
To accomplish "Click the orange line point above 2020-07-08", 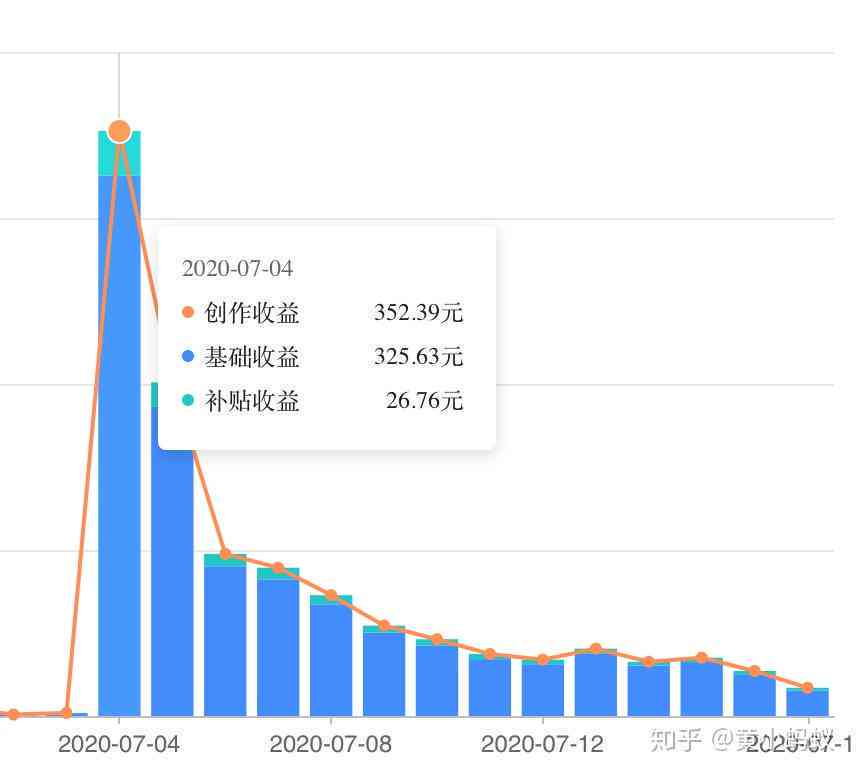I will pyautogui.click(x=331, y=596).
